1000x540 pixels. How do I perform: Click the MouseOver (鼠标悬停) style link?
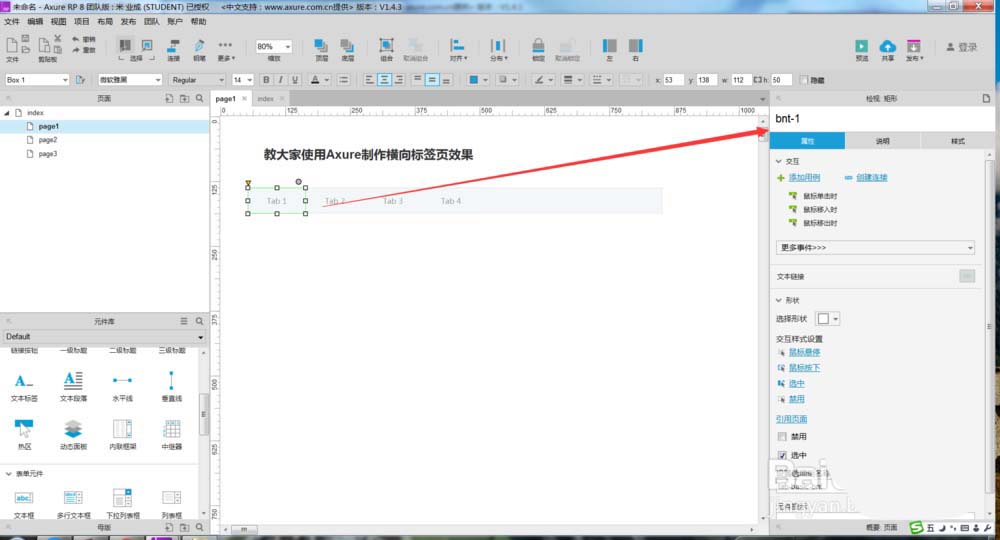pos(804,352)
